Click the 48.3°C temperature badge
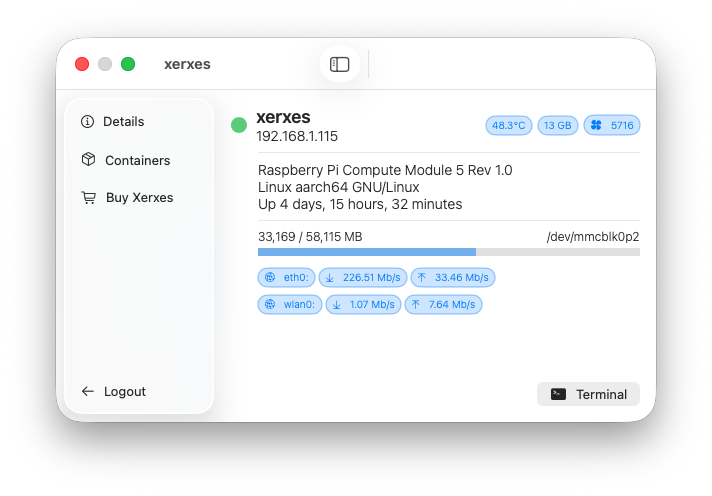This screenshot has height=496, width=712. pyautogui.click(x=509, y=125)
